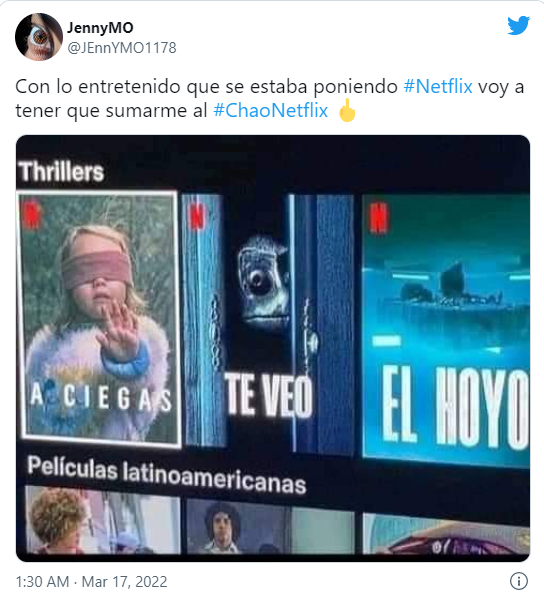The height and width of the screenshot is (597, 544).
Task: Click the JennyMO display name
Action: click(x=100, y=27)
